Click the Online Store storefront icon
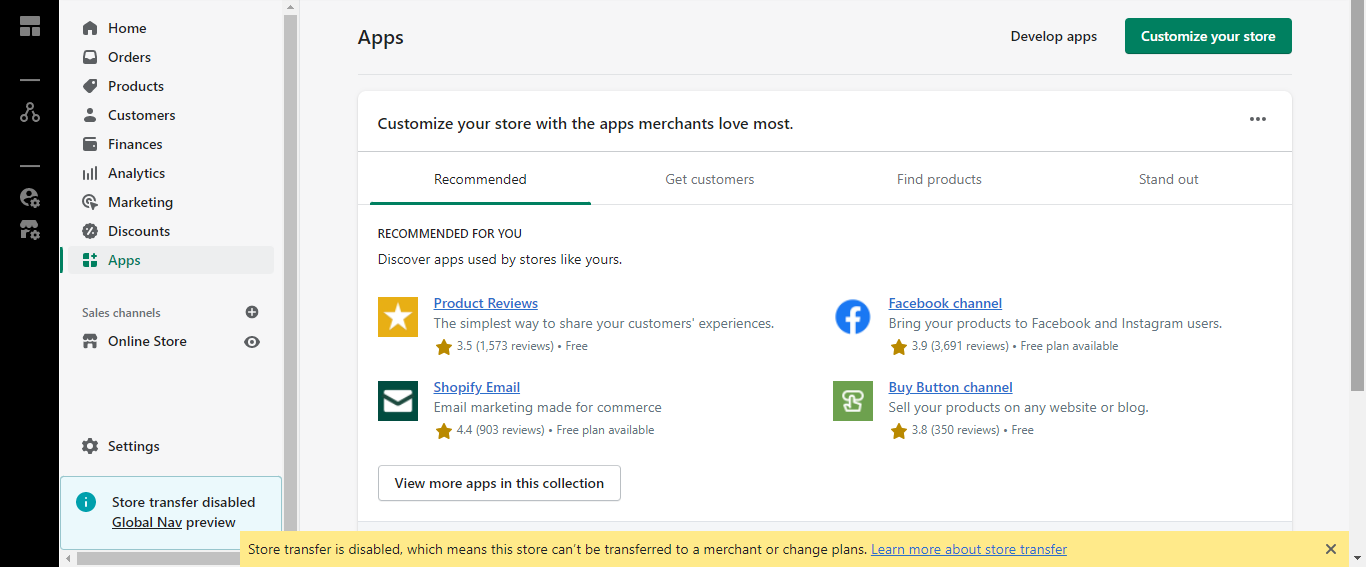1366x567 pixels. [90, 341]
